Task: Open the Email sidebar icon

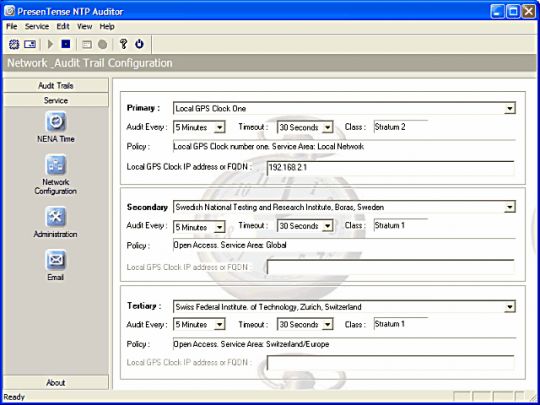Action: tap(55, 260)
